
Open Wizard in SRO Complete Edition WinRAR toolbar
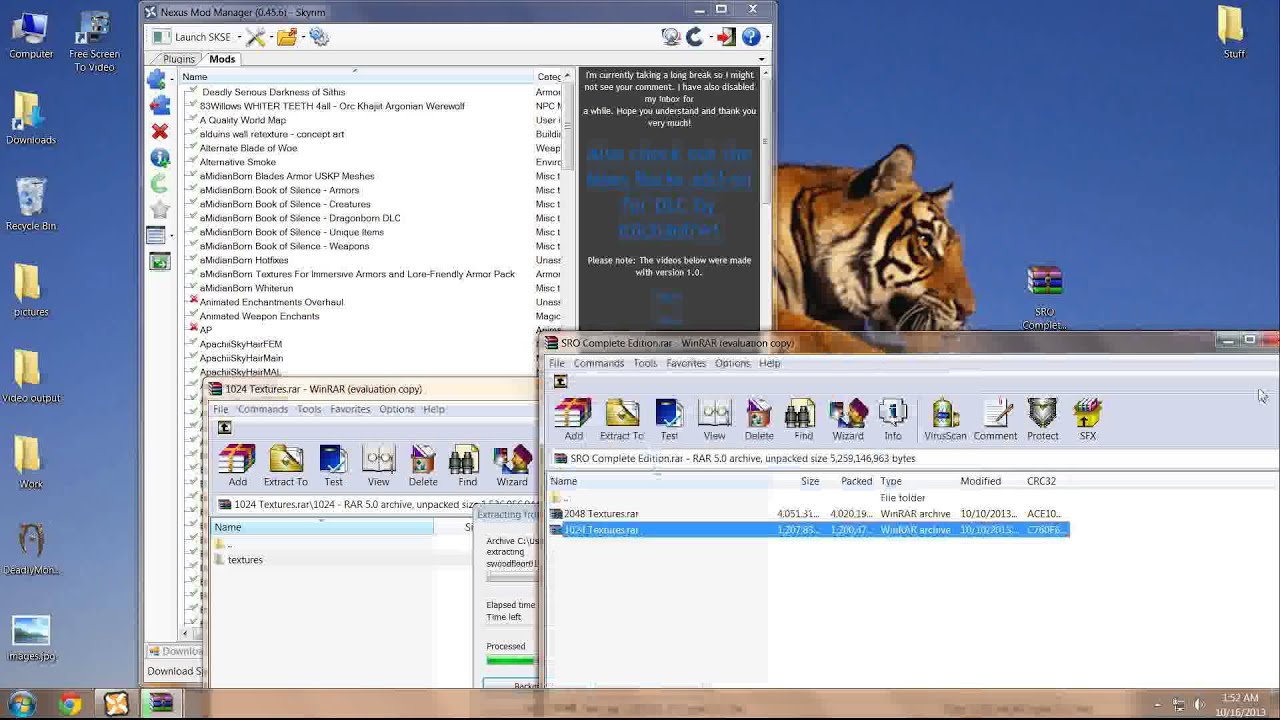pos(847,419)
